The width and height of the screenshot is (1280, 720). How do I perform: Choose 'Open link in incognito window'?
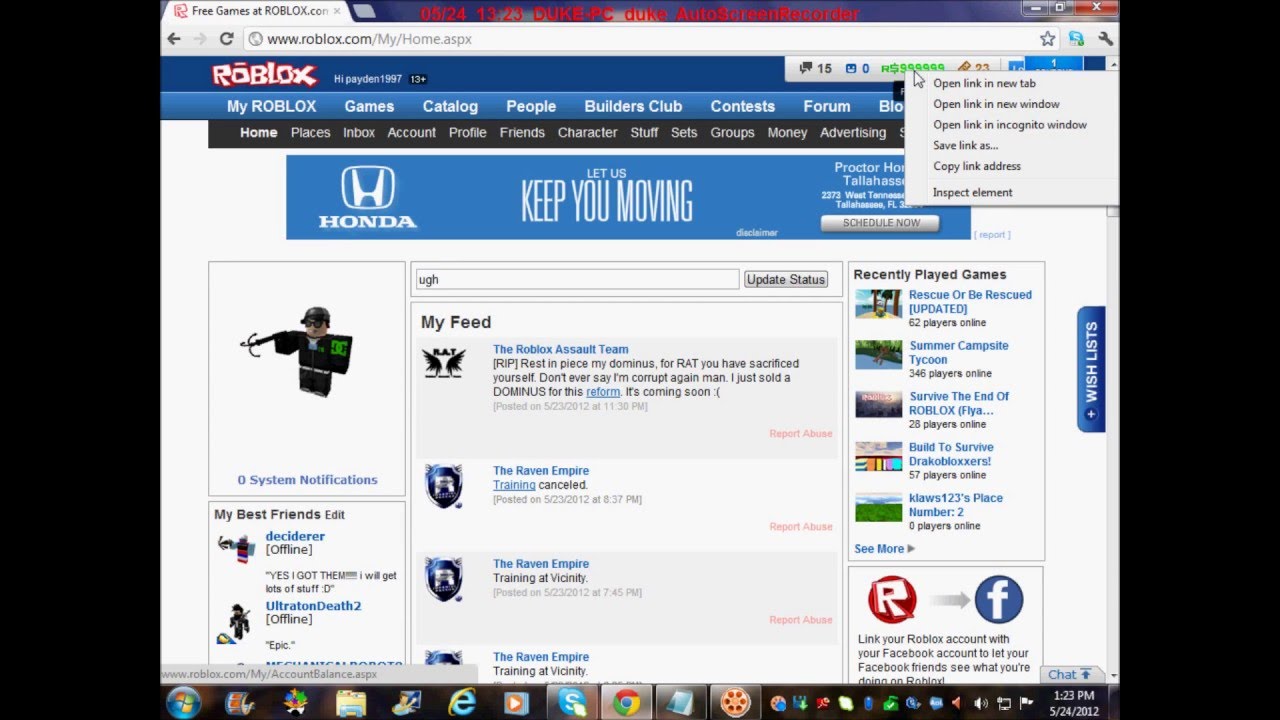pyautogui.click(x=1010, y=125)
